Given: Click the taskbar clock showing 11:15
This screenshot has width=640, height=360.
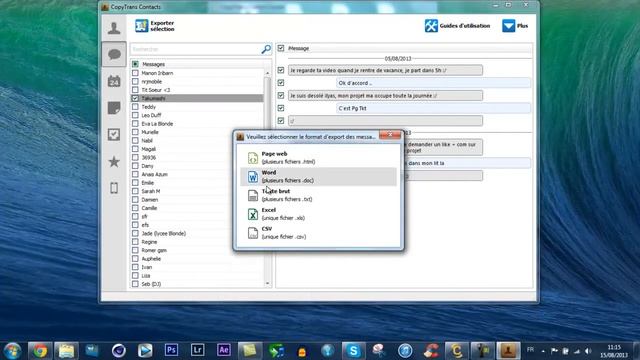Looking at the screenshot, I should pyautogui.click(x=614, y=347).
